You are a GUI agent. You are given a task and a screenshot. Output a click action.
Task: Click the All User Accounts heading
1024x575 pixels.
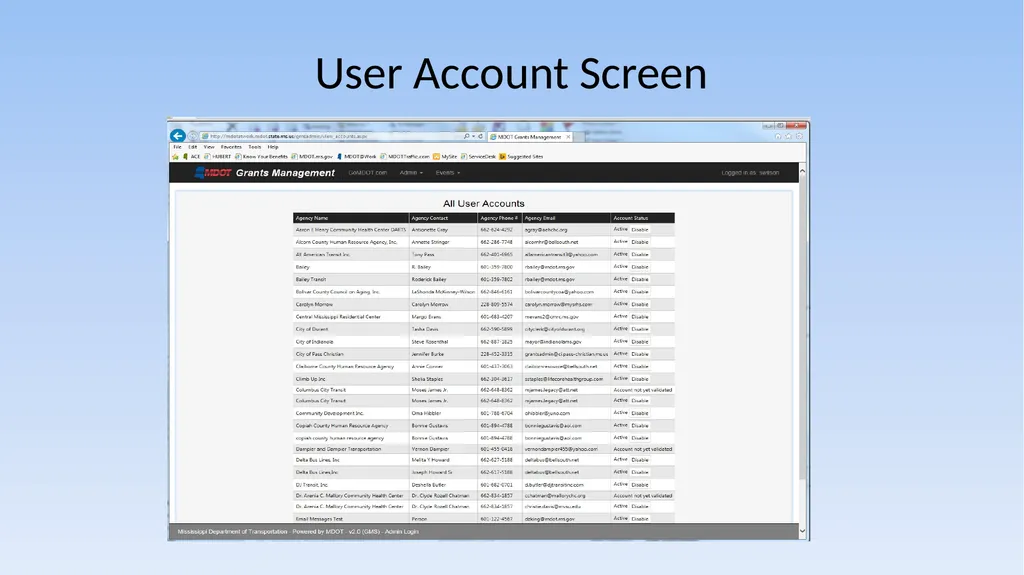484,204
